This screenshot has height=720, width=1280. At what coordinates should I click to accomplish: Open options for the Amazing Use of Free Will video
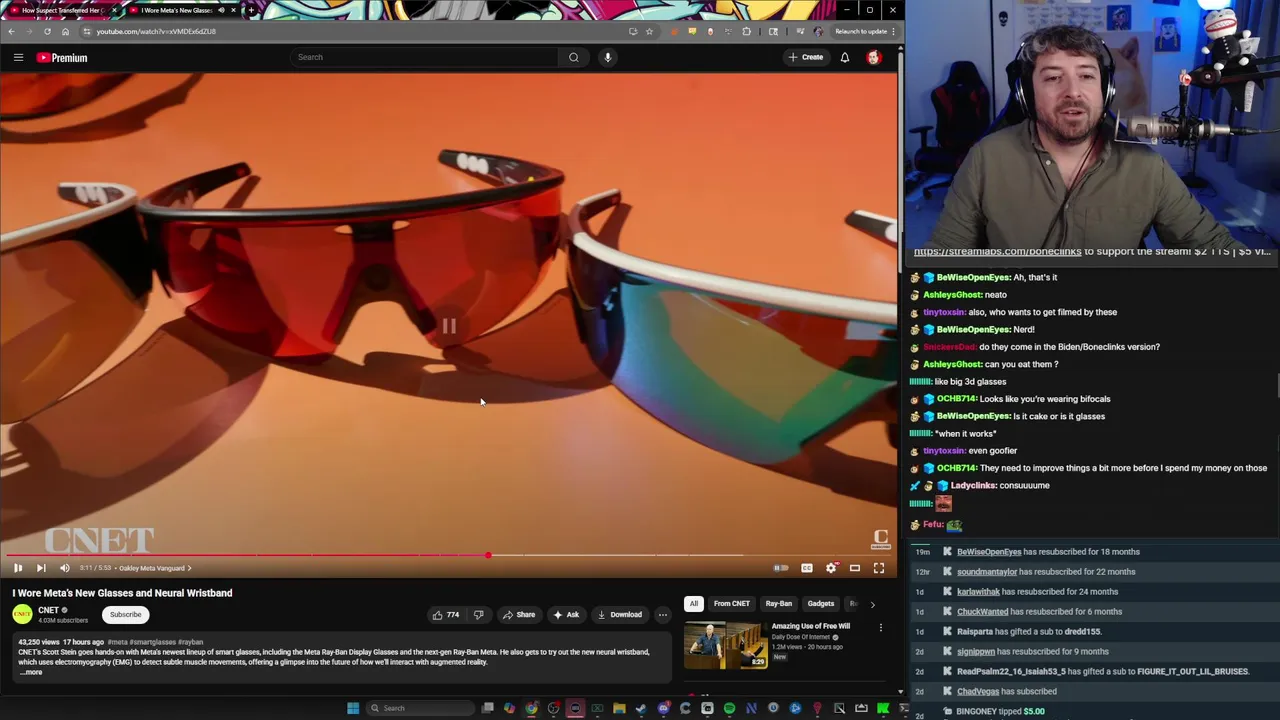click(881, 628)
